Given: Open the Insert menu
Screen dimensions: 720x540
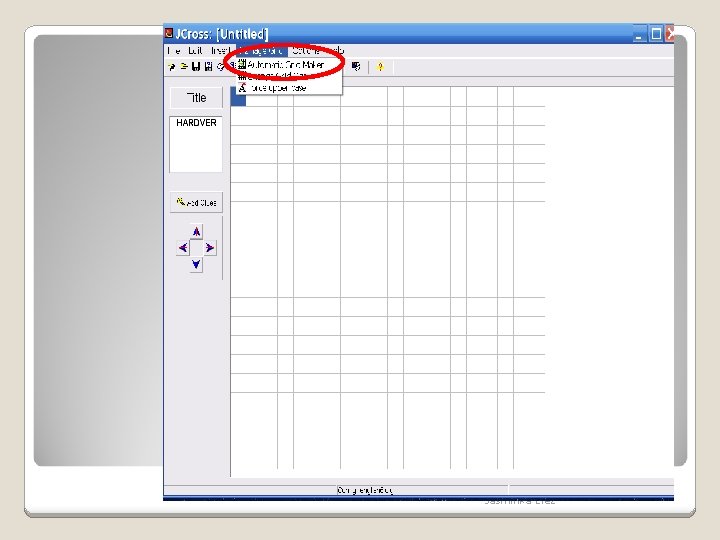Looking at the screenshot, I should (220, 51).
